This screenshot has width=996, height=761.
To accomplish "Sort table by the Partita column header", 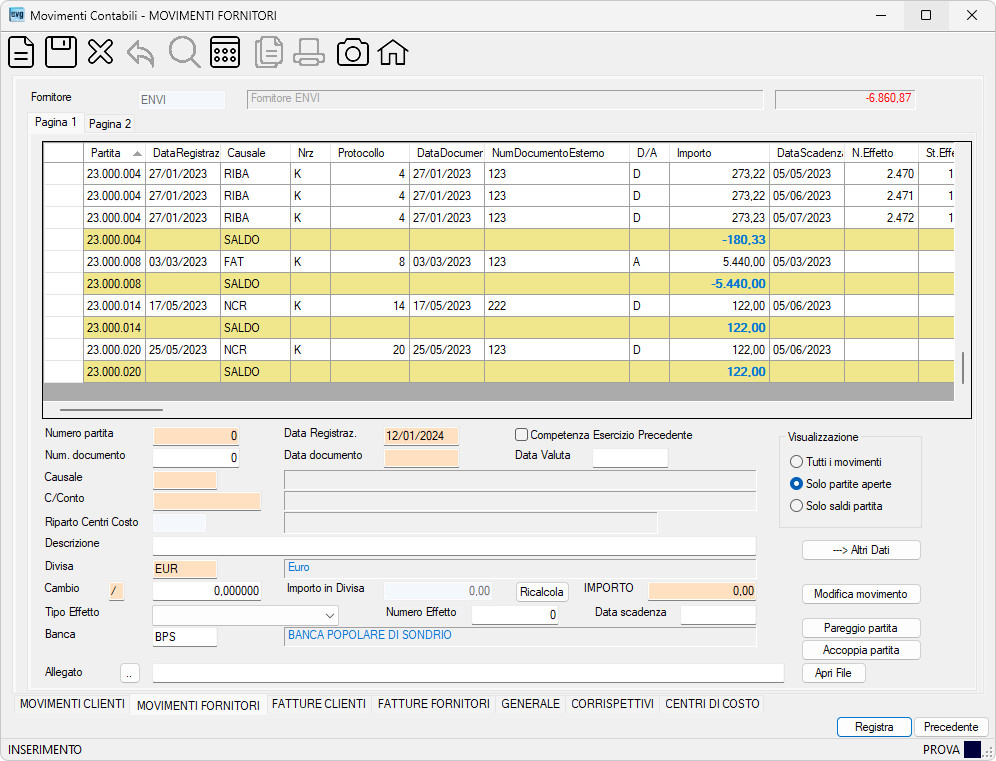I will click(x=114, y=153).
